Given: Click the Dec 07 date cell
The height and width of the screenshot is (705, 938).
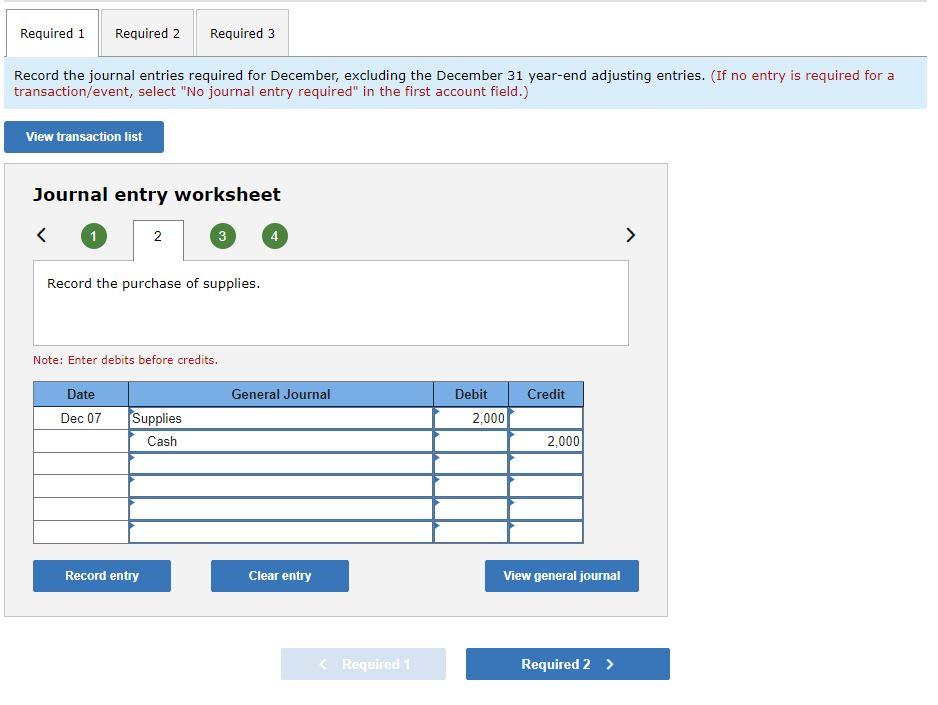Looking at the screenshot, I should tap(80, 418).
